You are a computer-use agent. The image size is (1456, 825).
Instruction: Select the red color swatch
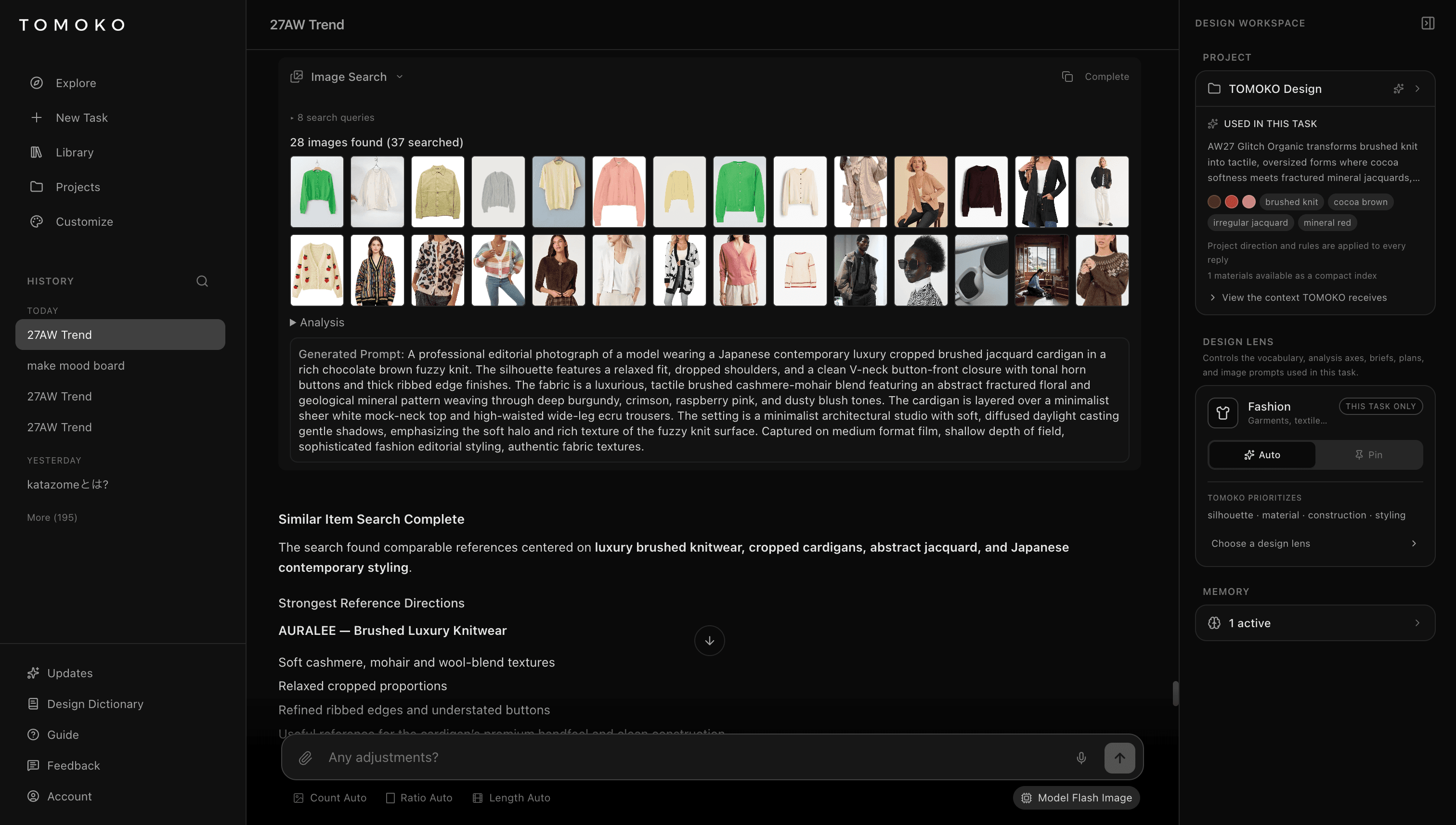(x=1232, y=202)
